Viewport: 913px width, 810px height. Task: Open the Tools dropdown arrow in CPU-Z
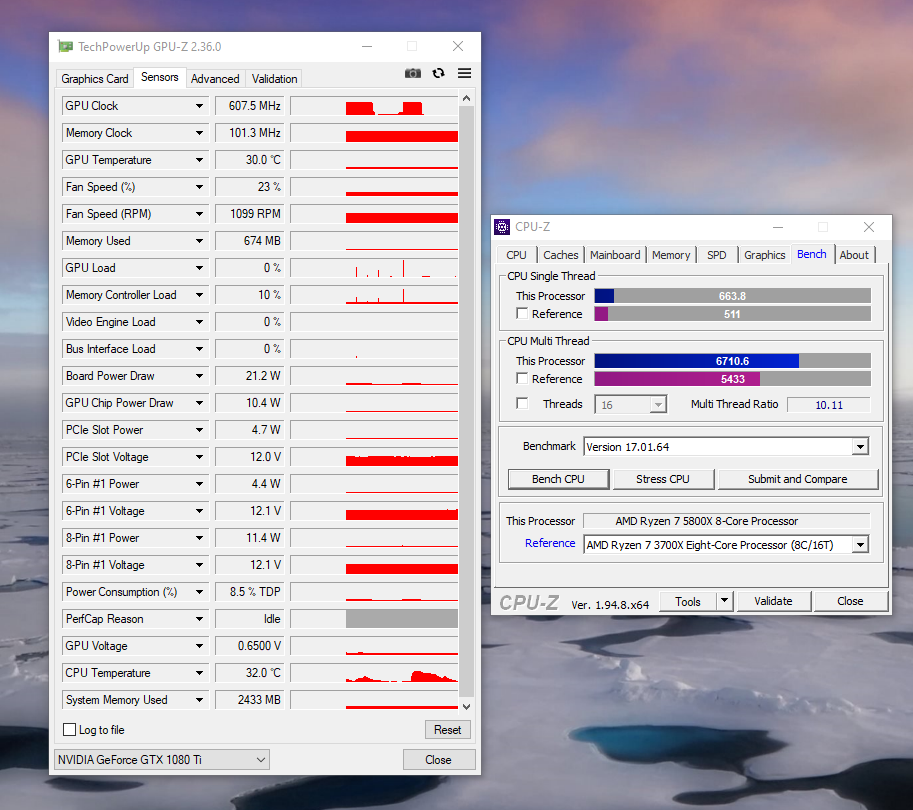coord(724,600)
